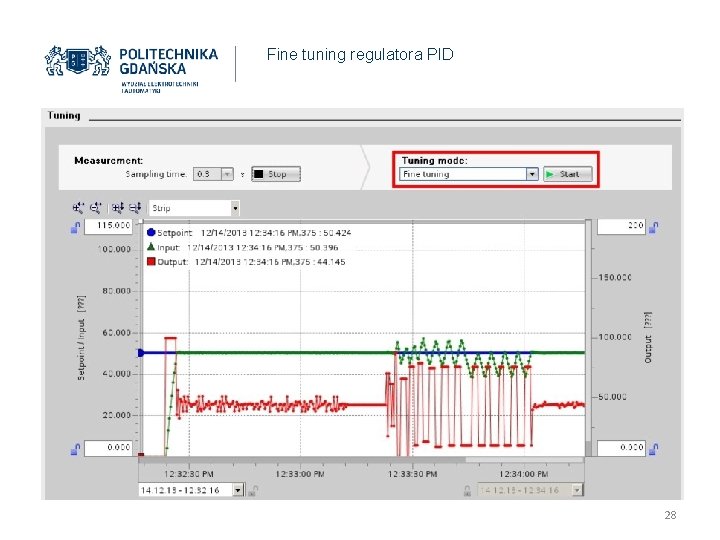The height and width of the screenshot is (540, 720).
Task: Click the 200 output upper limit field
Action: tap(622, 226)
